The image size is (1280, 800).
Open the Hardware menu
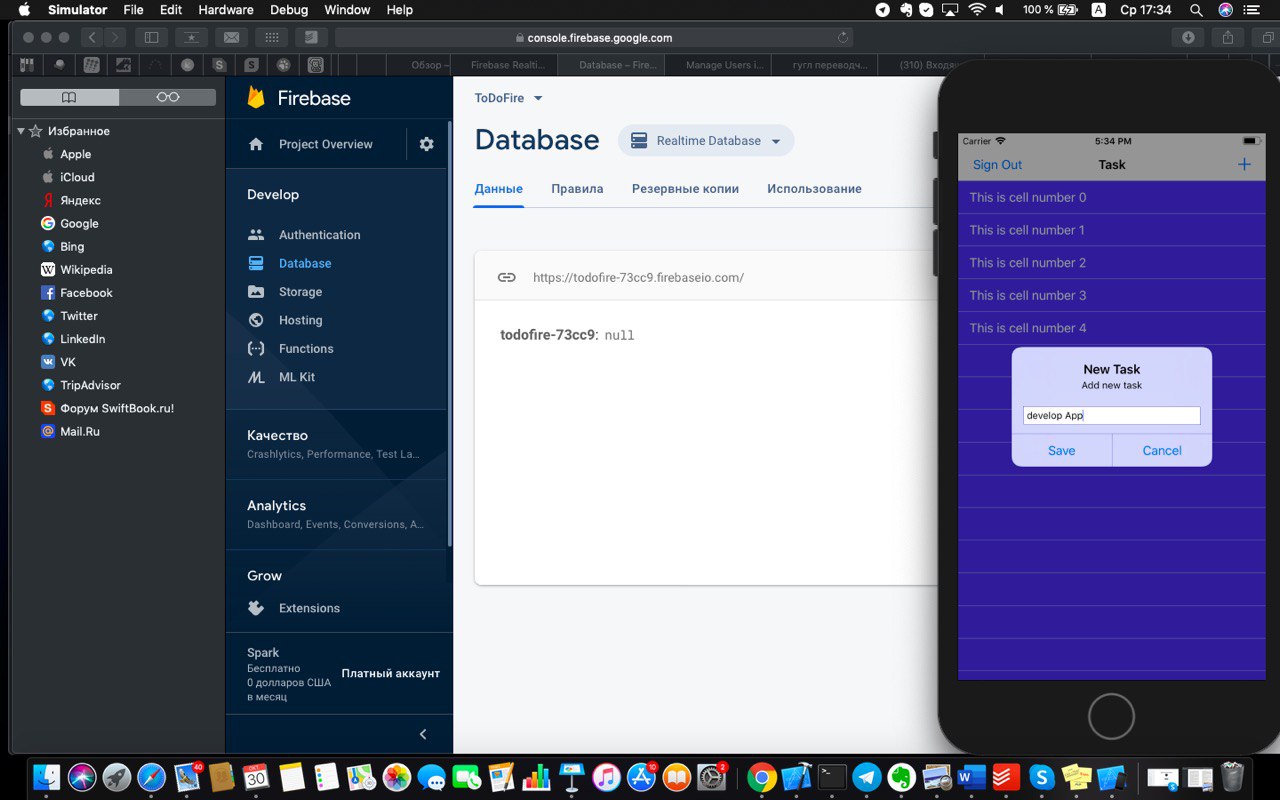point(225,10)
